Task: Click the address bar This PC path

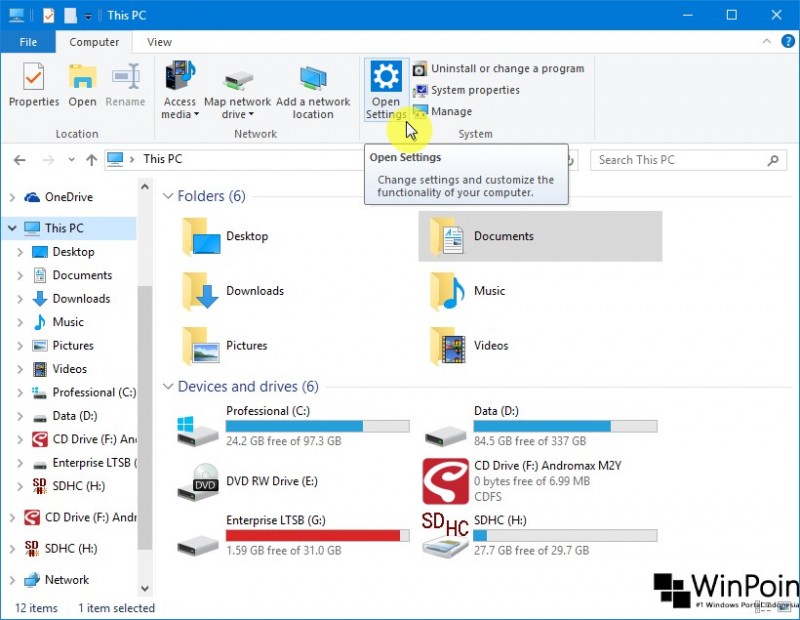Action: [162, 159]
